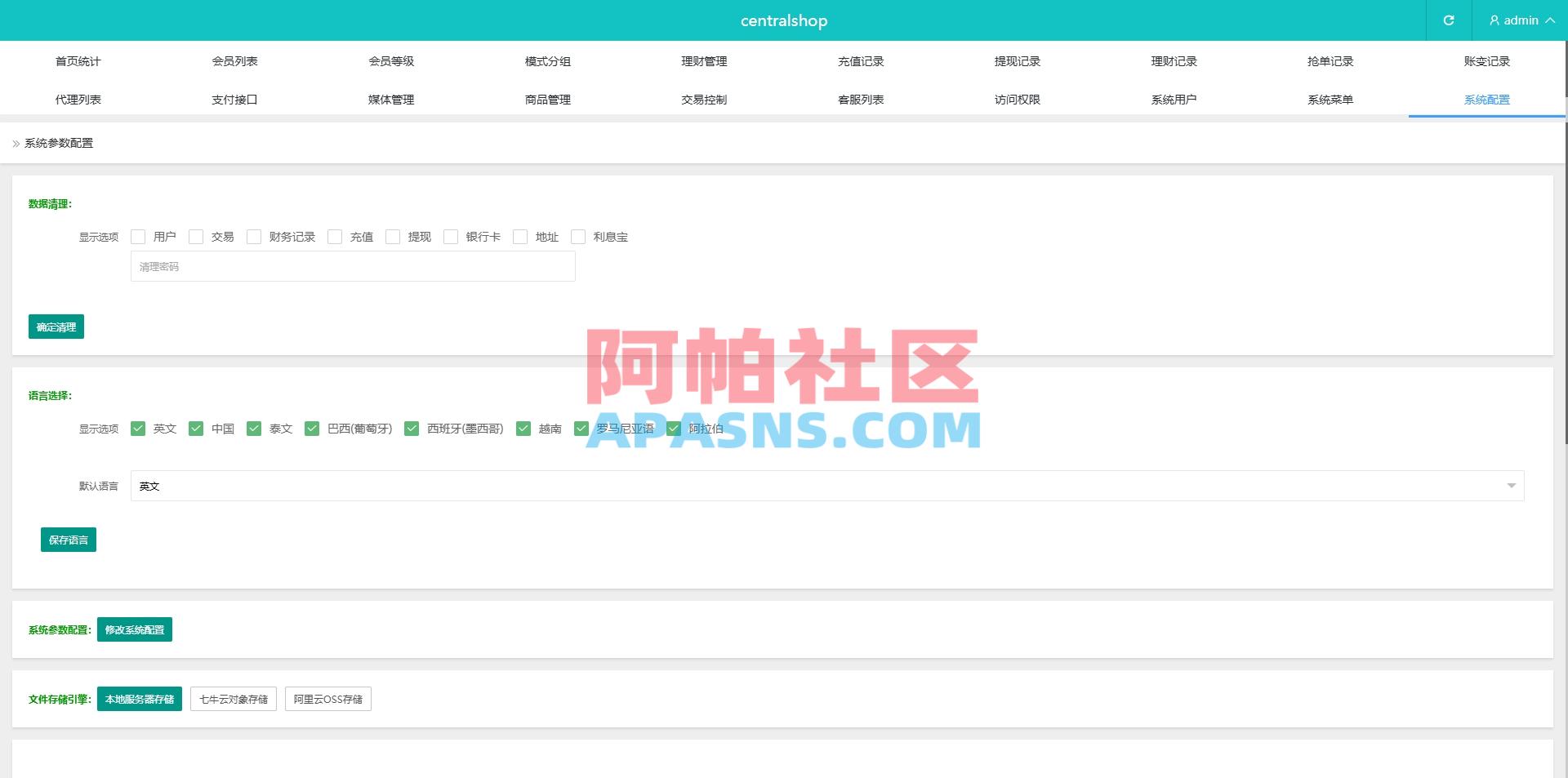The width and height of the screenshot is (1568, 778).
Task: Check the 用户 data cleanup checkbox
Action: [x=138, y=237]
